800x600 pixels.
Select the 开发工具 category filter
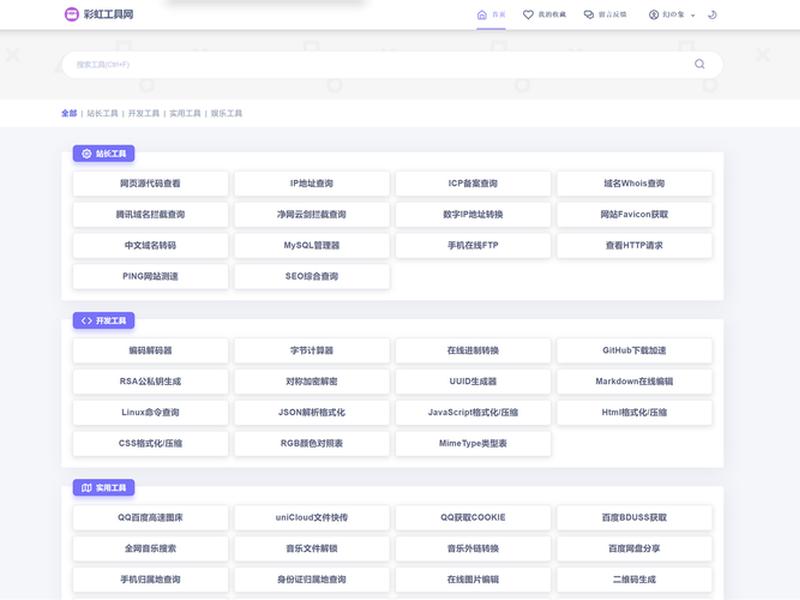(x=144, y=113)
